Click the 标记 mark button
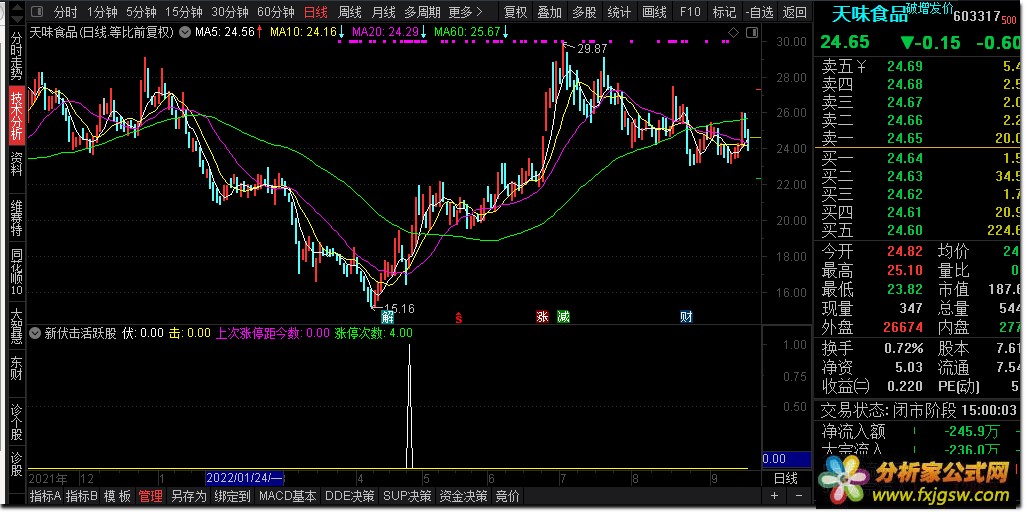 coord(724,12)
